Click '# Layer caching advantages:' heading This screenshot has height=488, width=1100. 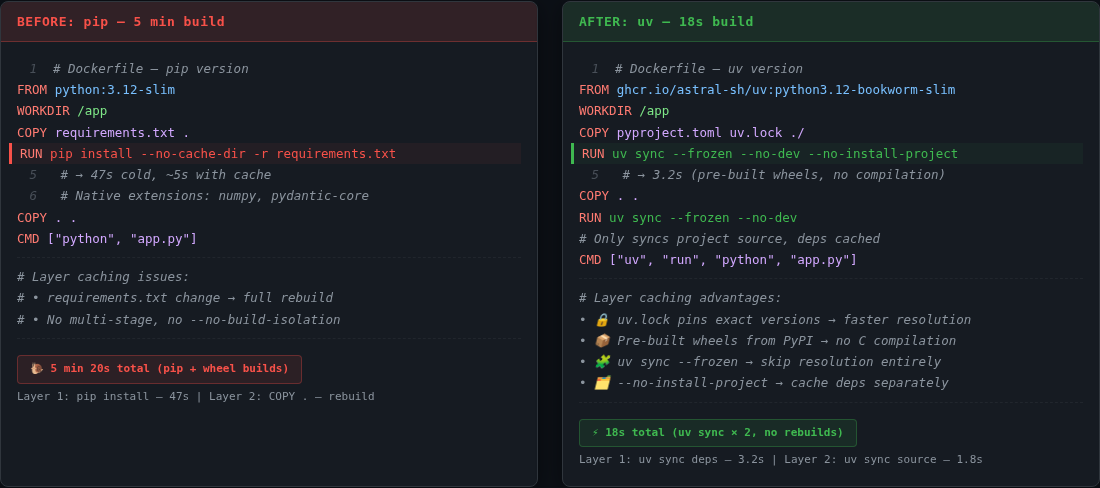[680, 298]
